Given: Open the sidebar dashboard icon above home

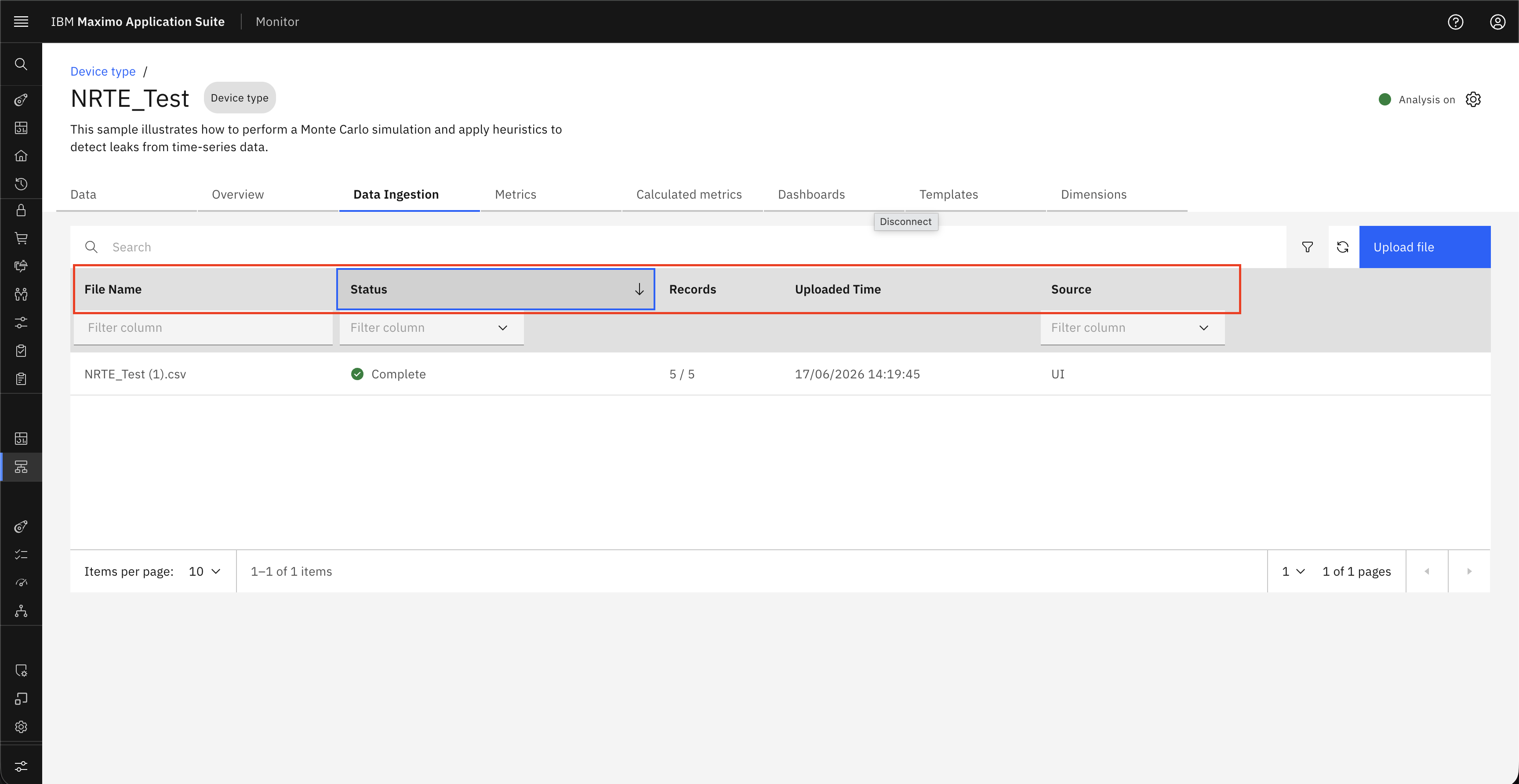Looking at the screenshot, I should 21,127.
